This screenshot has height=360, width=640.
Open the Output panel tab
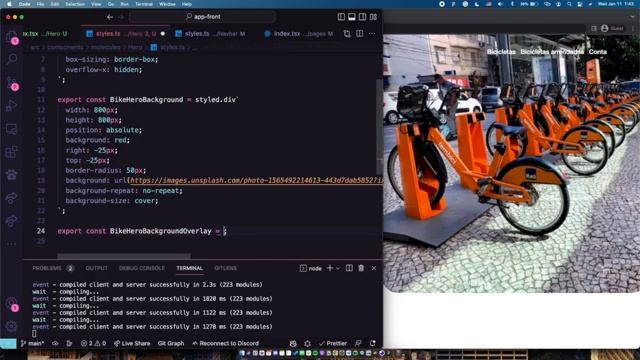click(x=97, y=268)
